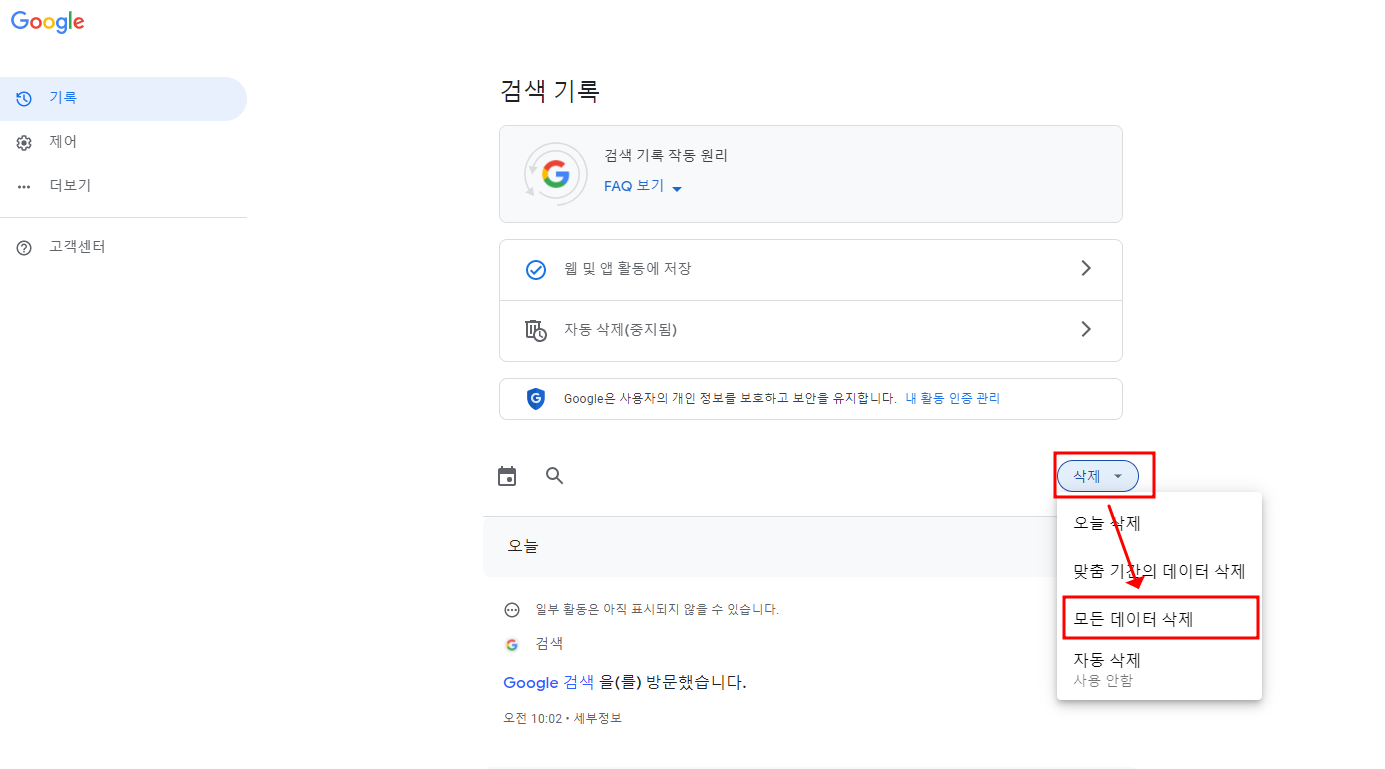Click the 자동 삭제 calendar-clock icon
Screen dimensions: 1385x769
pyautogui.click(x=536, y=331)
